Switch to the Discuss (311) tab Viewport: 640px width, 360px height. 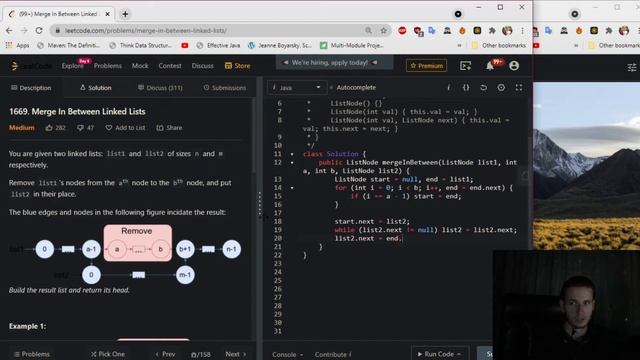160,88
